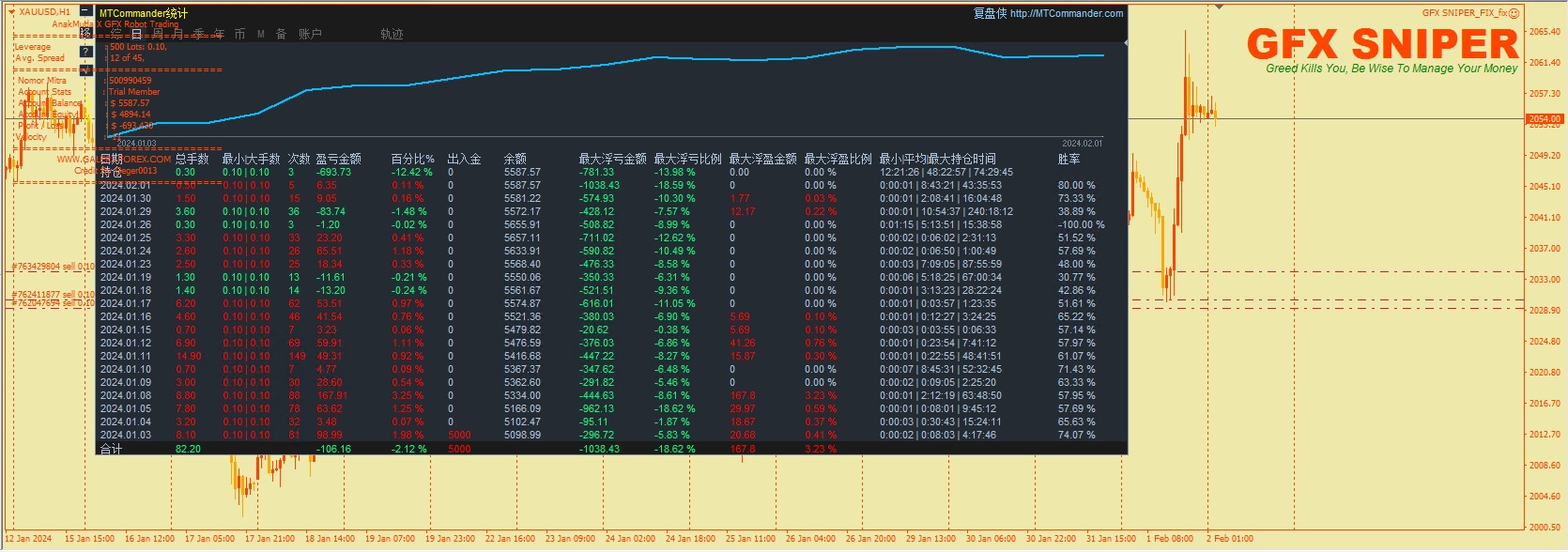Screen dimensions: 1568x552
Task: Click the 盈亏金额 profit/loss column header
Action: [338, 159]
